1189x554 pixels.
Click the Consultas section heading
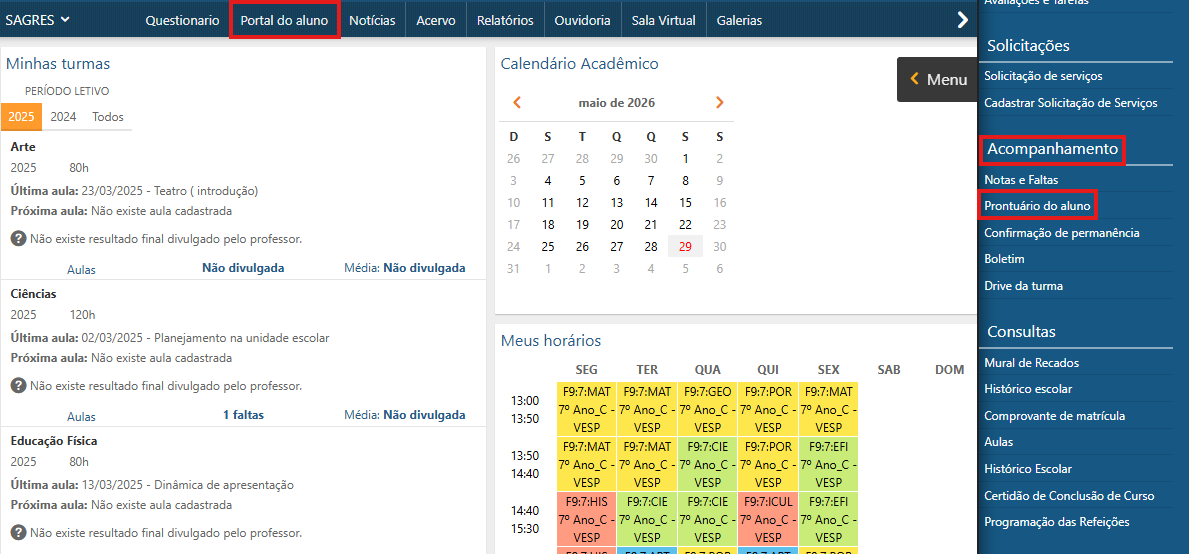(1021, 332)
